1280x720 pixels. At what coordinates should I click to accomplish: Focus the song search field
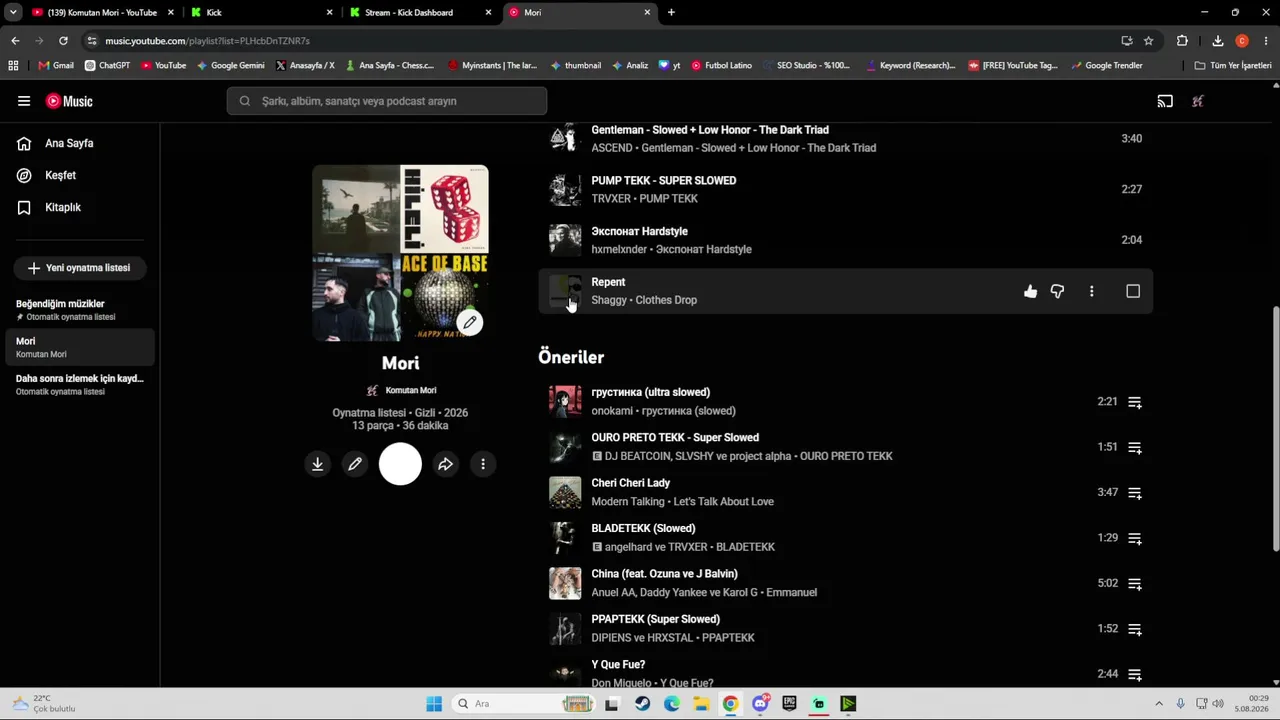coord(387,101)
